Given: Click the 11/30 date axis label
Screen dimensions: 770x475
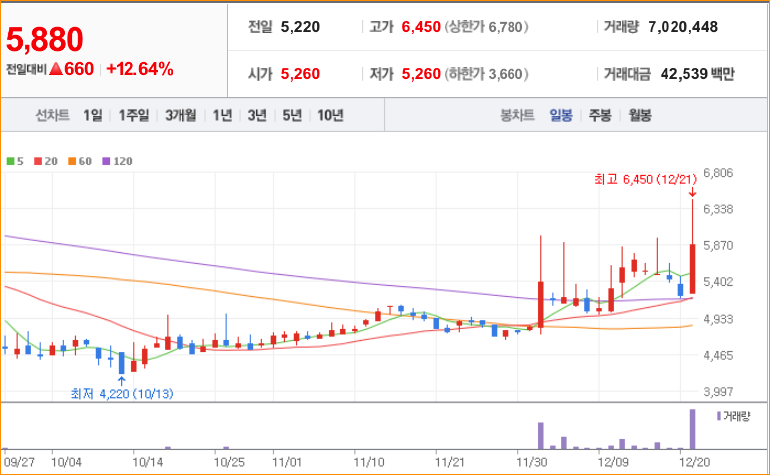Looking at the screenshot, I should pos(532,462).
